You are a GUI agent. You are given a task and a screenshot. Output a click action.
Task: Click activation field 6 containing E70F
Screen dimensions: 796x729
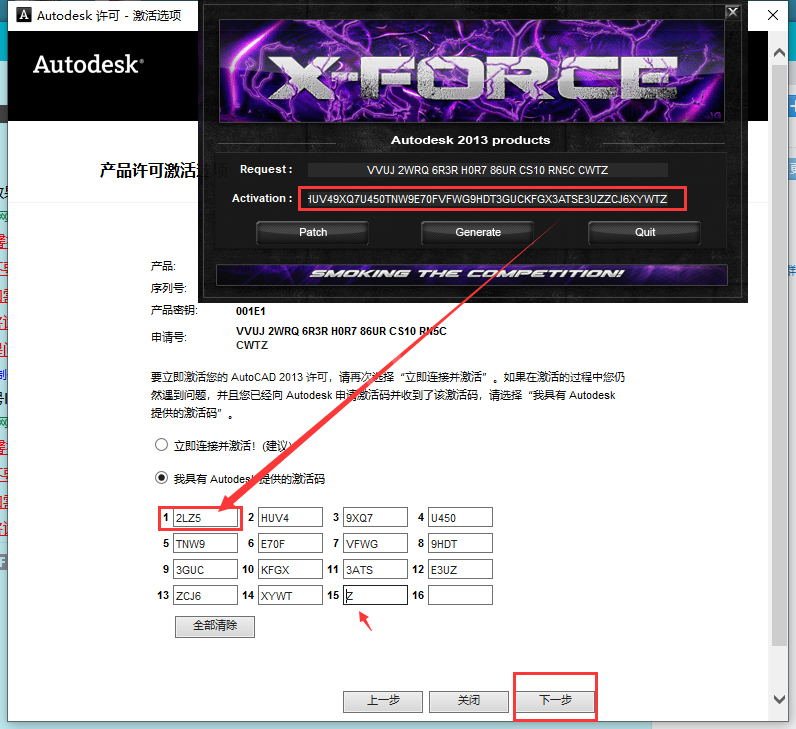290,543
